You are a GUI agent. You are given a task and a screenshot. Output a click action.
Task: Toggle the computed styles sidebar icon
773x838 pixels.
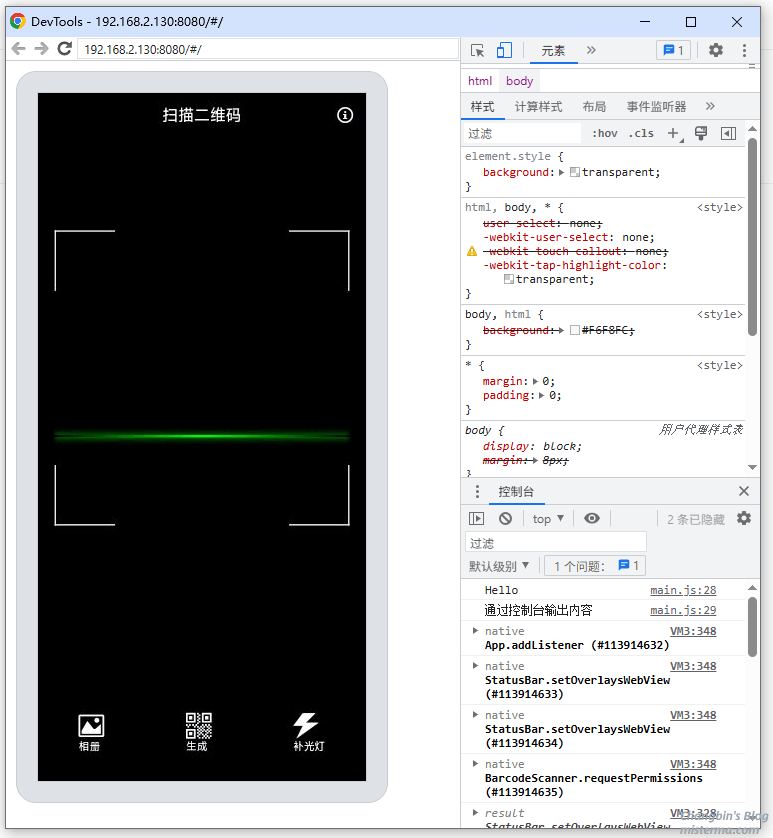click(x=729, y=134)
